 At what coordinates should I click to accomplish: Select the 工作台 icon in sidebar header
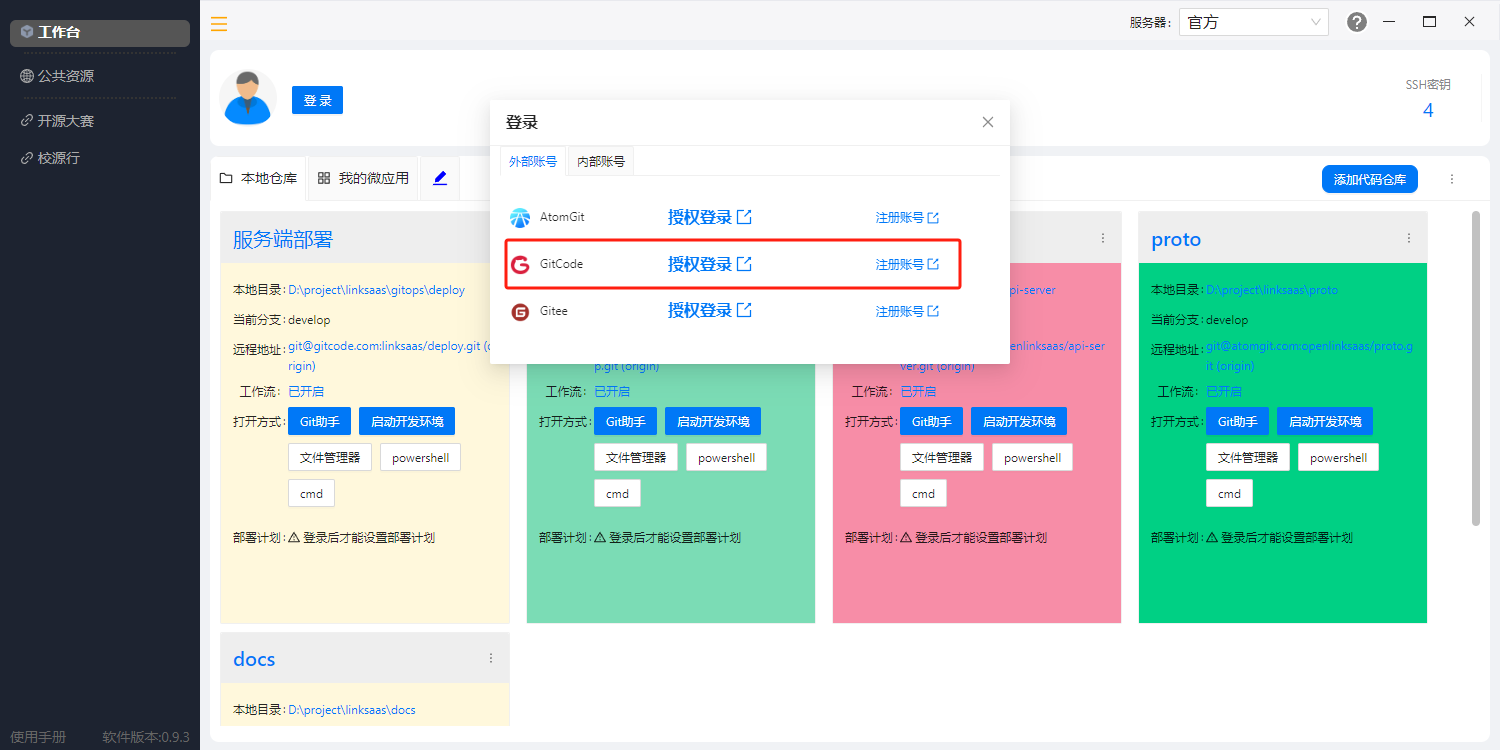point(29,32)
